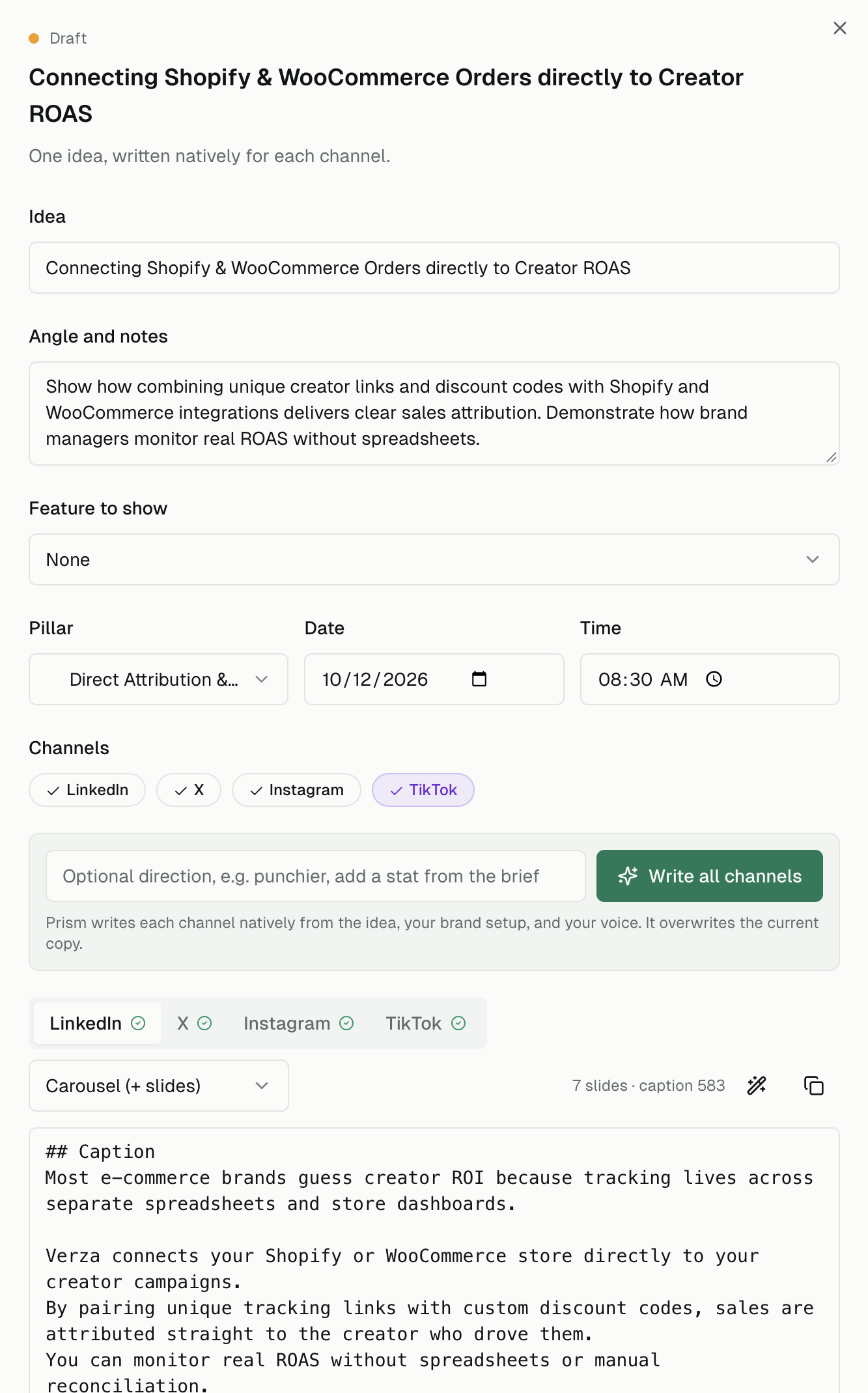868x1393 pixels.
Task: Switch to the X copy tab
Action: [x=195, y=1023]
